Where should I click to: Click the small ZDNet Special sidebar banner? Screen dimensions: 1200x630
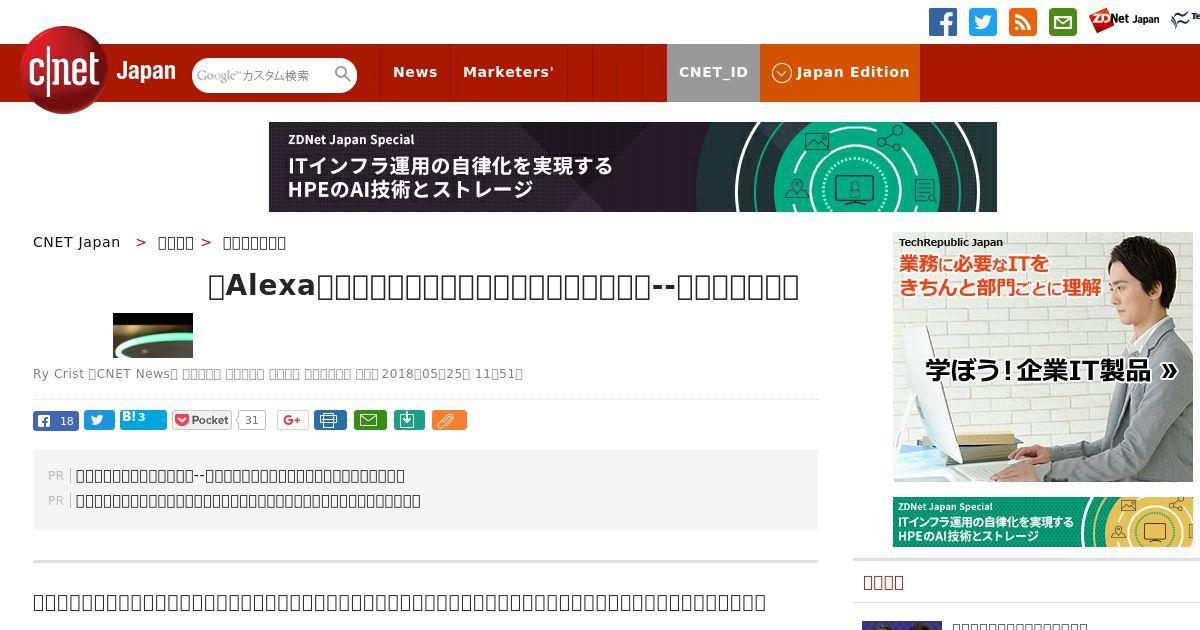coord(1043,522)
